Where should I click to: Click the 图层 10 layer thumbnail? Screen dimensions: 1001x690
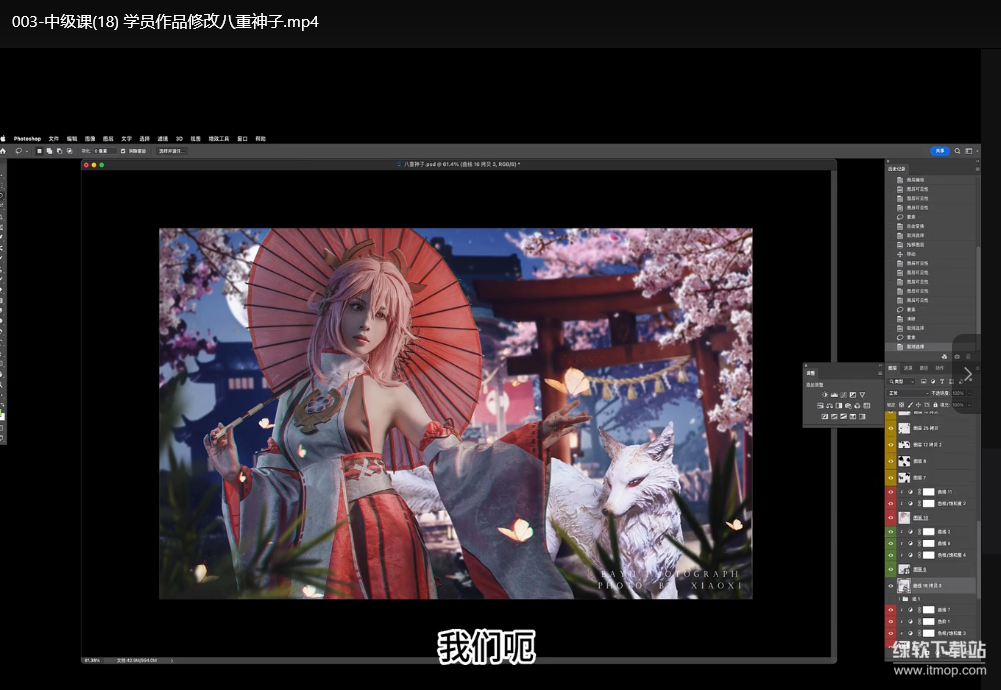pyautogui.click(x=904, y=517)
